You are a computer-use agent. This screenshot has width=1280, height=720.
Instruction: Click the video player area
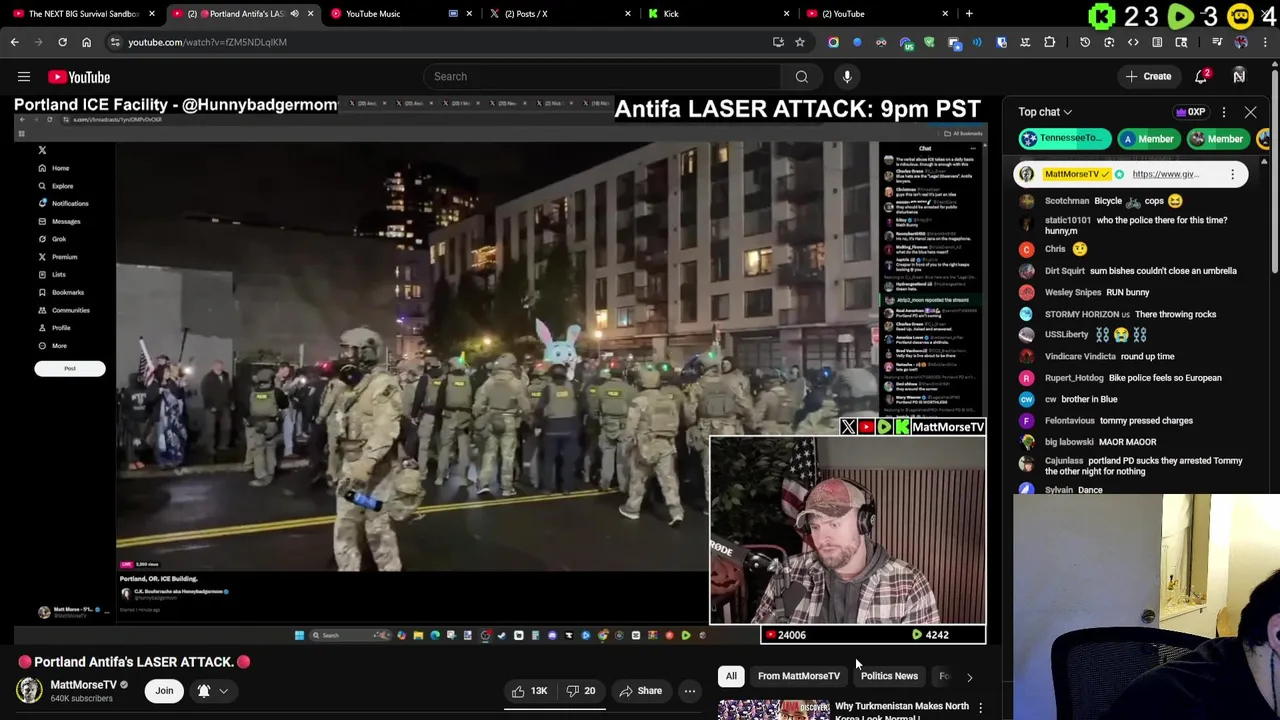(500, 370)
